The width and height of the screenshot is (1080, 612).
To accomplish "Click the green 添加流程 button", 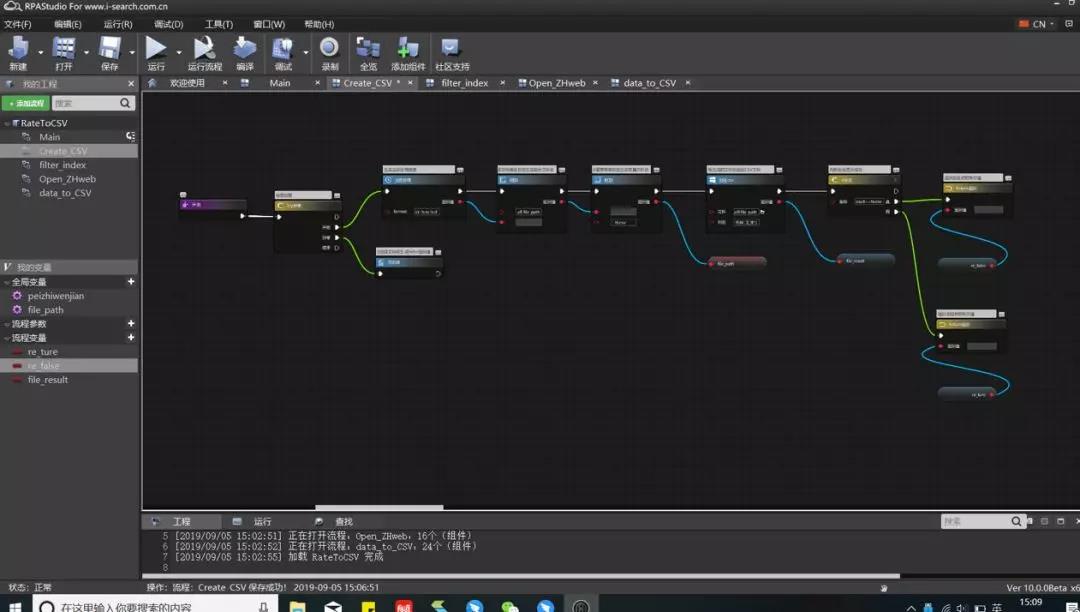I will [25, 103].
